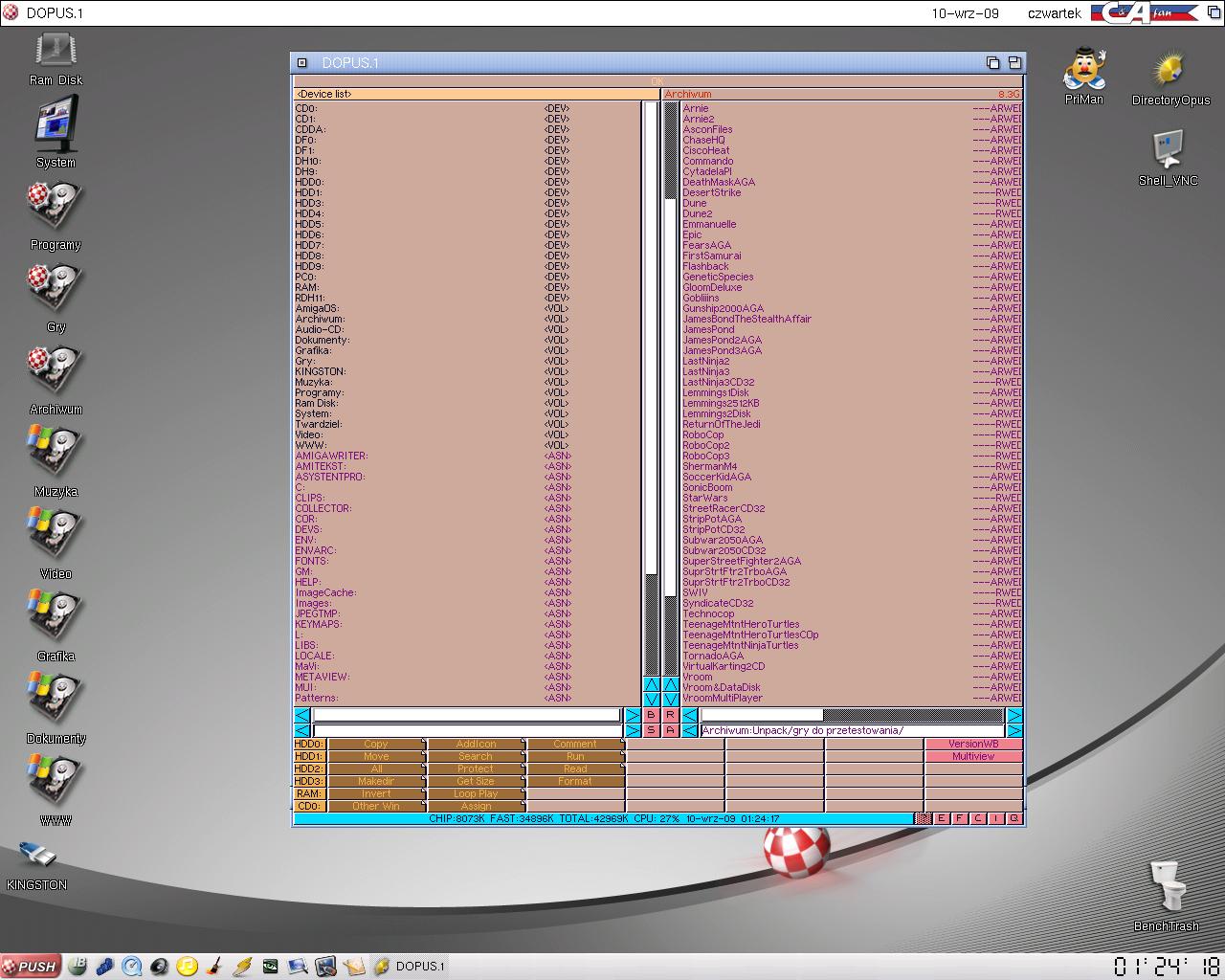Click the VersionWB button

pyautogui.click(x=973, y=744)
